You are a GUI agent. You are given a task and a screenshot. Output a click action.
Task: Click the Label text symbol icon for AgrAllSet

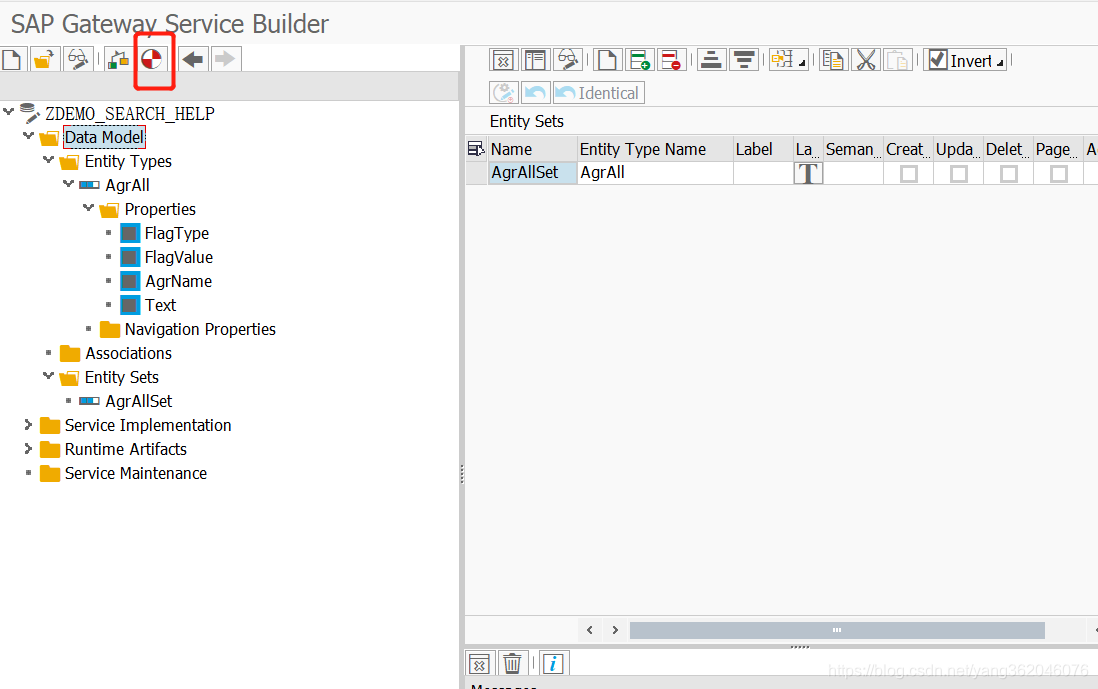808,174
